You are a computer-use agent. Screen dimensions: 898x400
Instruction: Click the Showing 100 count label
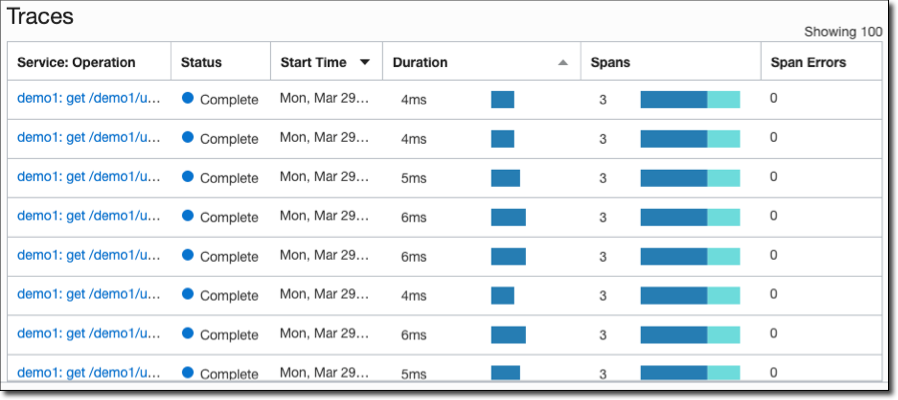pyautogui.click(x=843, y=32)
